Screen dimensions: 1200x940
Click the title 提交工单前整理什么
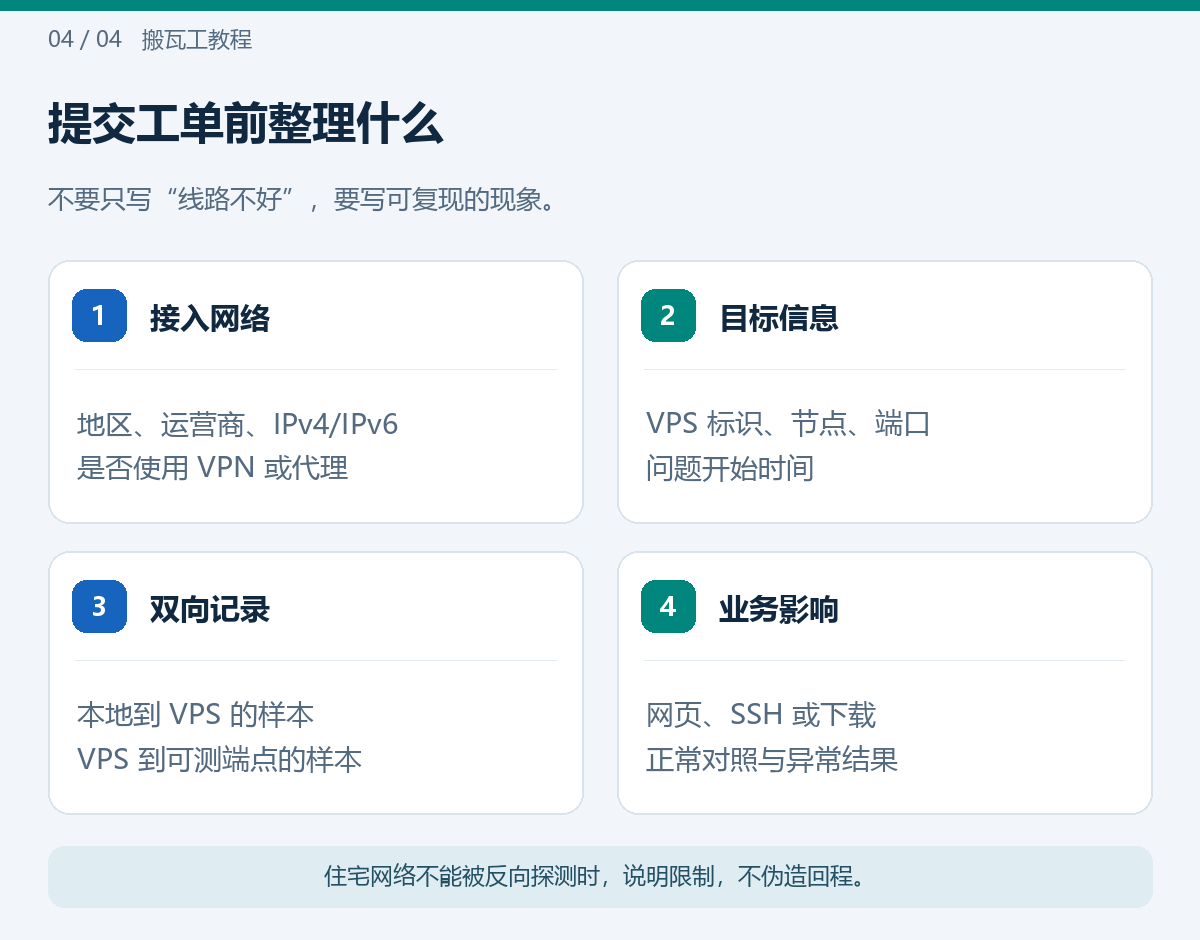pyautogui.click(x=246, y=126)
